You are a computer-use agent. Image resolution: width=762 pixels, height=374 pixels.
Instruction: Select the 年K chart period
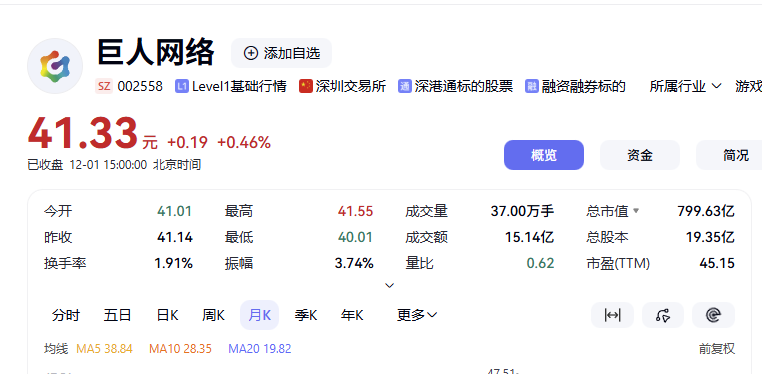(x=352, y=315)
